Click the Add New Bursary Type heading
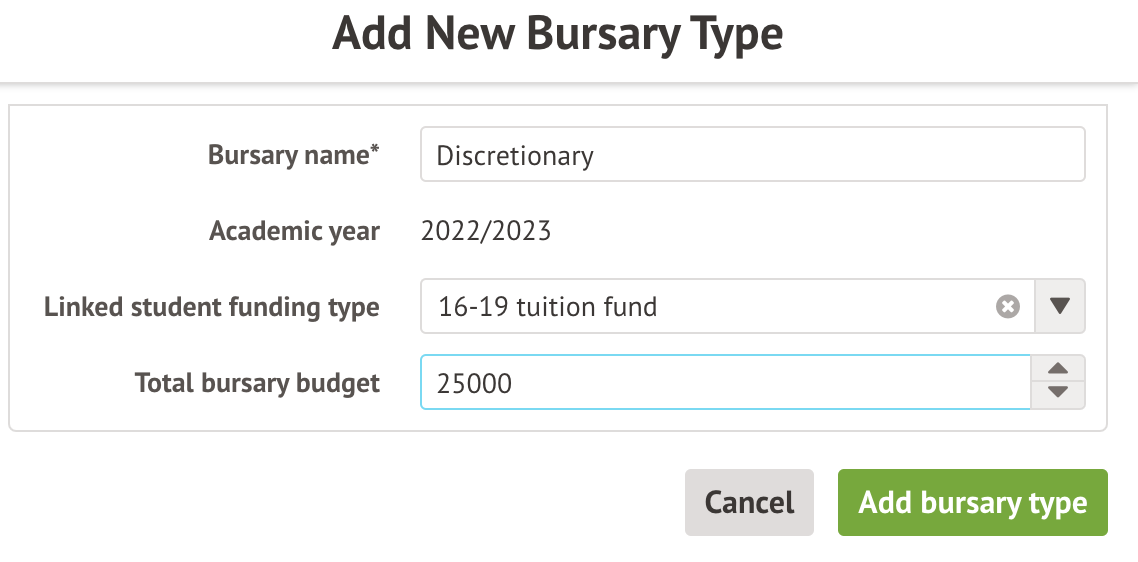 coord(557,34)
